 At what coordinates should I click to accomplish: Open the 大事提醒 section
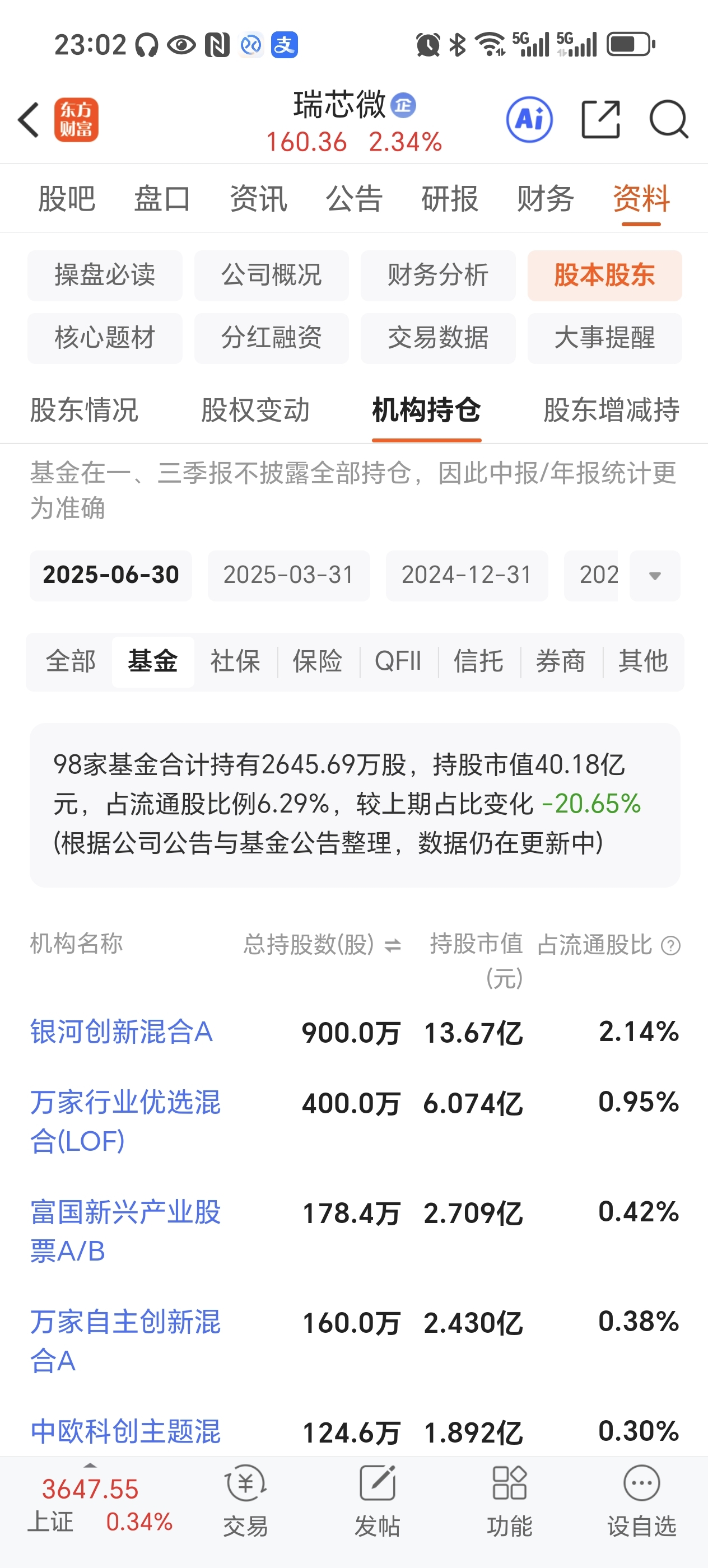click(604, 338)
